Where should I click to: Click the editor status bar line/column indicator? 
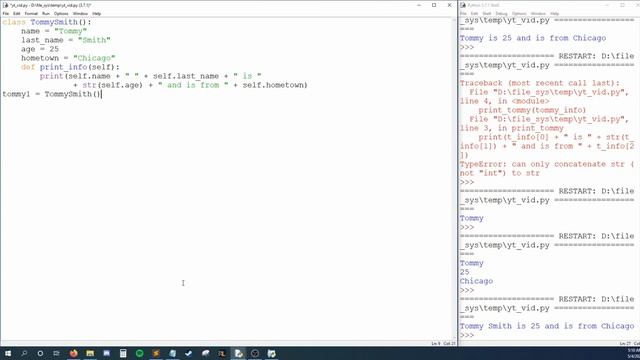coord(443,343)
